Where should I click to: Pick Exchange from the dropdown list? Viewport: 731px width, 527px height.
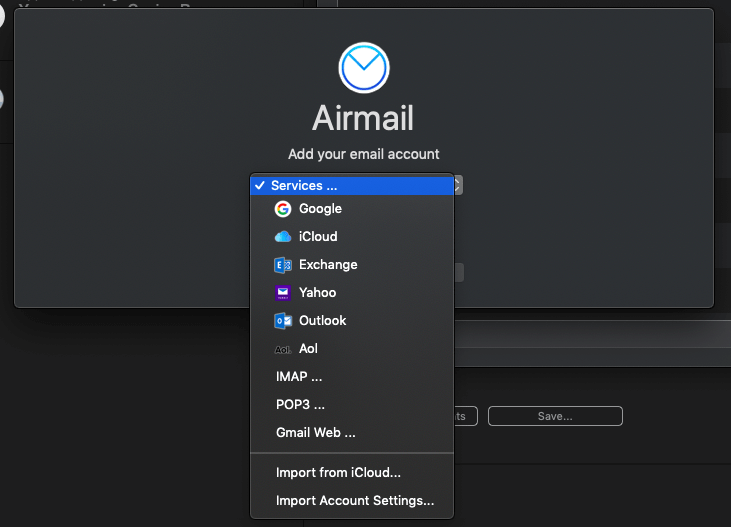click(x=352, y=265)
